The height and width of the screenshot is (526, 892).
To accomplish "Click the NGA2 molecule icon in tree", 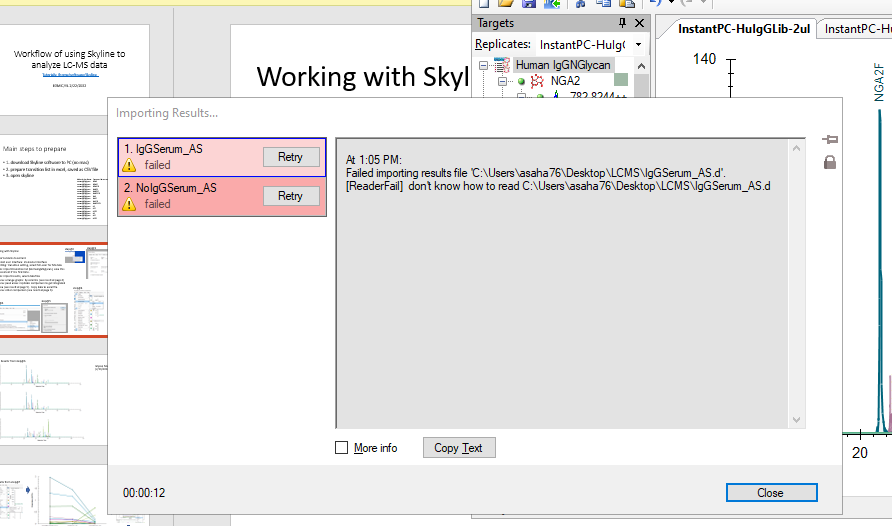I will tap(537, 81).
